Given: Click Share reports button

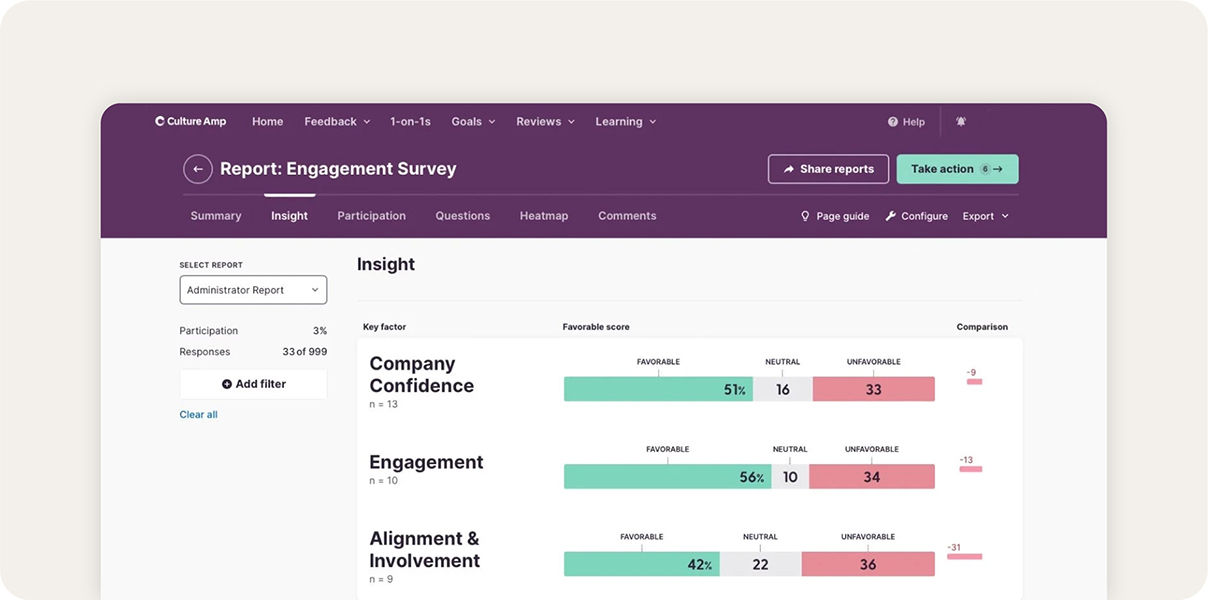Looking at the screenshot, I should point(828,169).
